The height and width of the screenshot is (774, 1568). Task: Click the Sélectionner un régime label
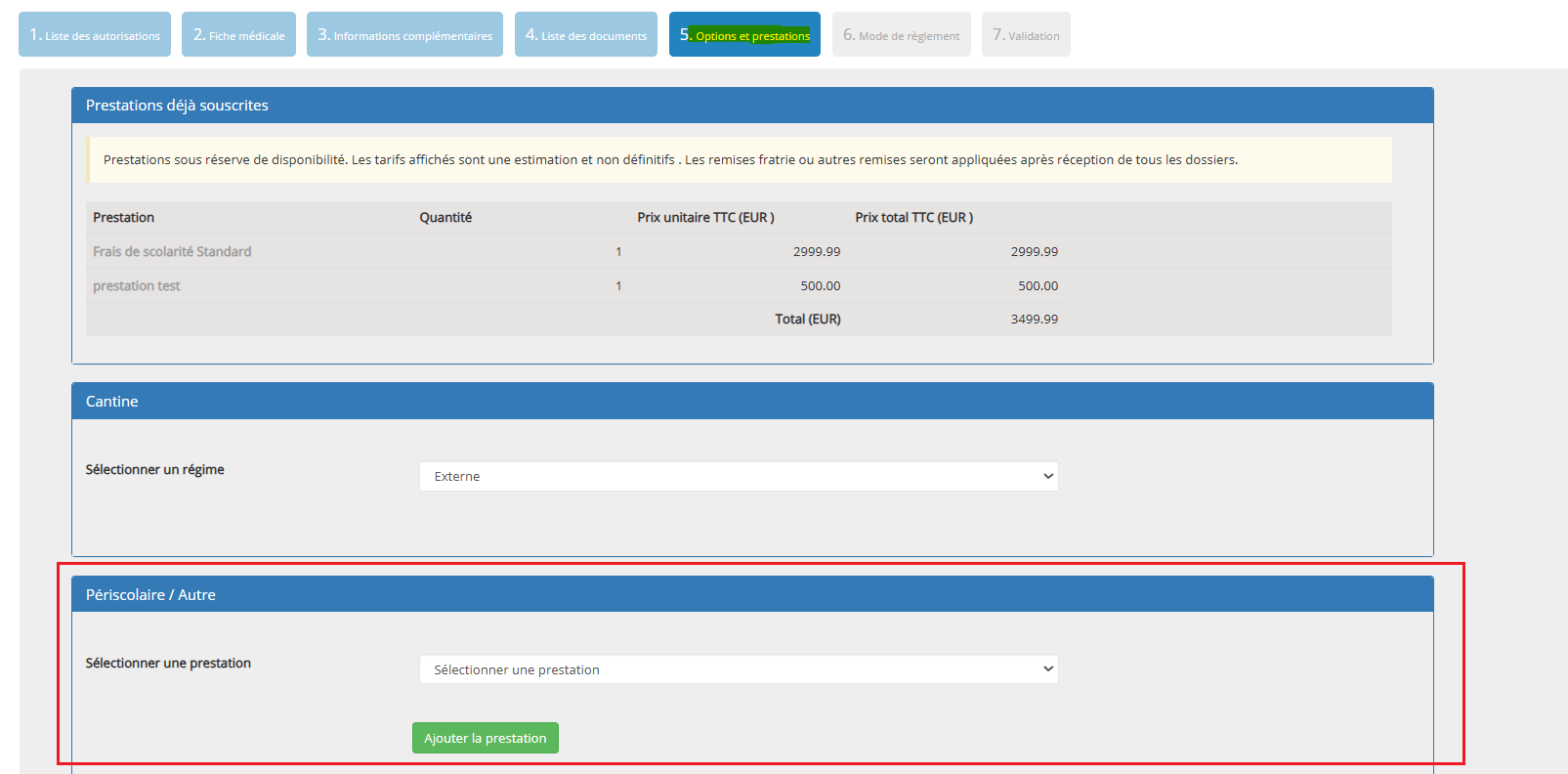pos(154,470)
